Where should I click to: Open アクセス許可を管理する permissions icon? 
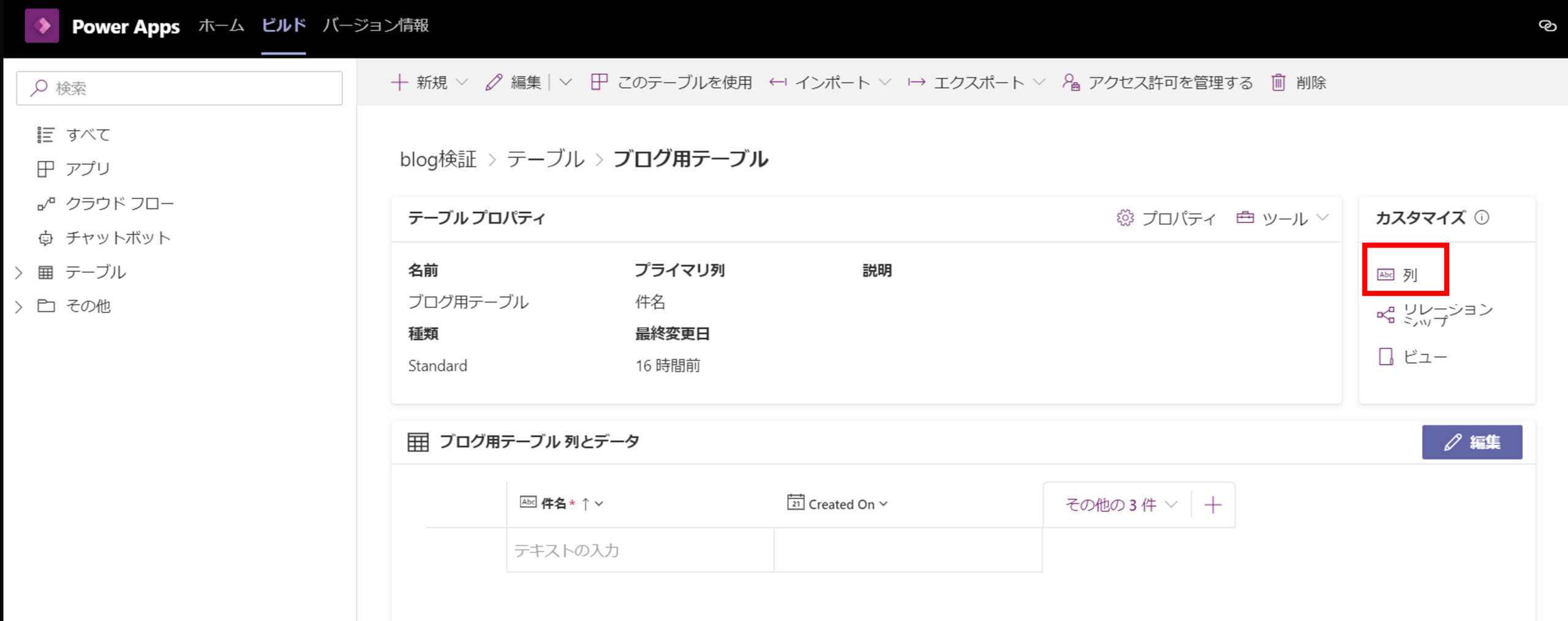[x=1071, y=83]
